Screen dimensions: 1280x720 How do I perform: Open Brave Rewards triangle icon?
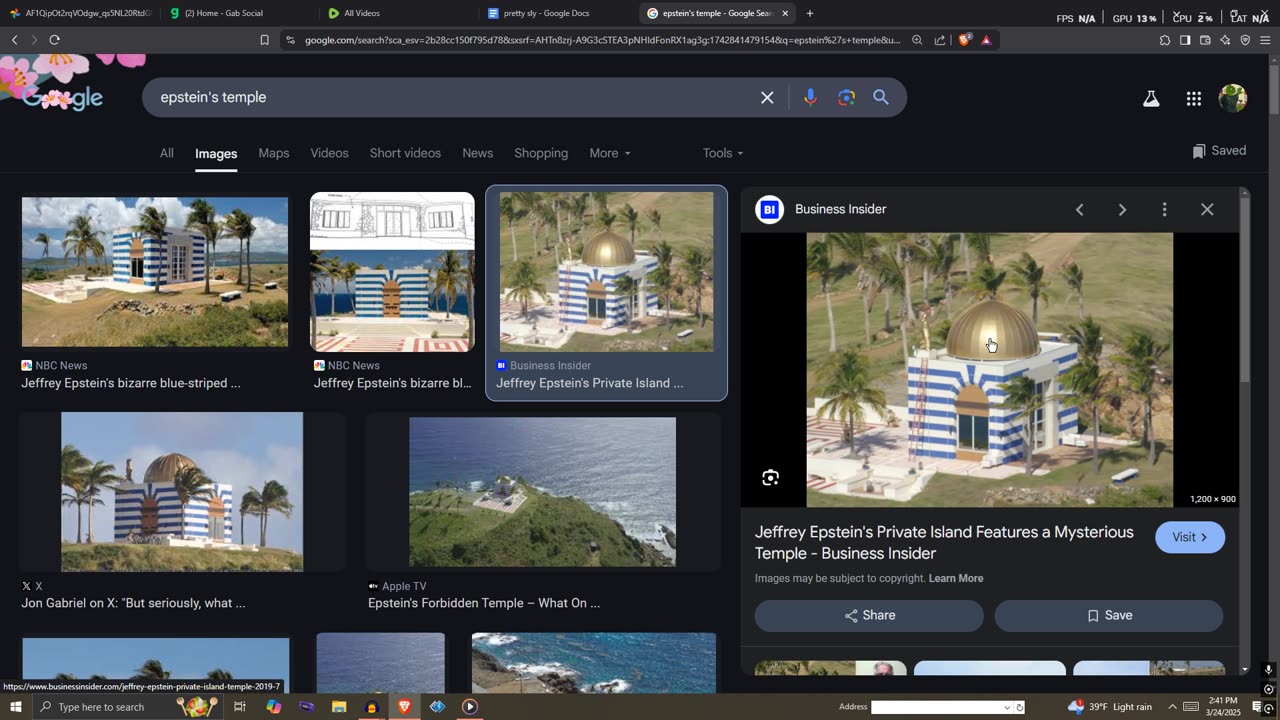coord(986,40)
